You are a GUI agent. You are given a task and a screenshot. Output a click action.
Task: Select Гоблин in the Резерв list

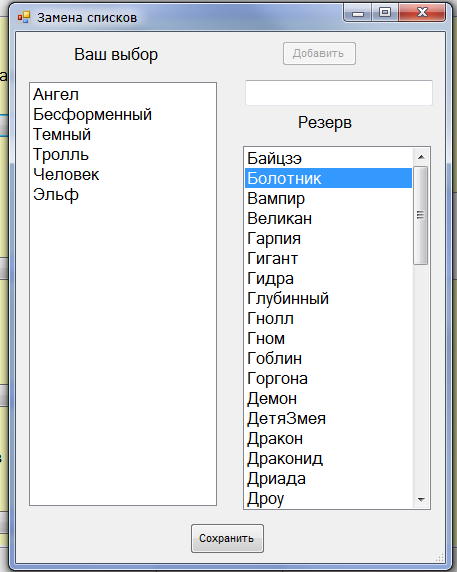328,358
